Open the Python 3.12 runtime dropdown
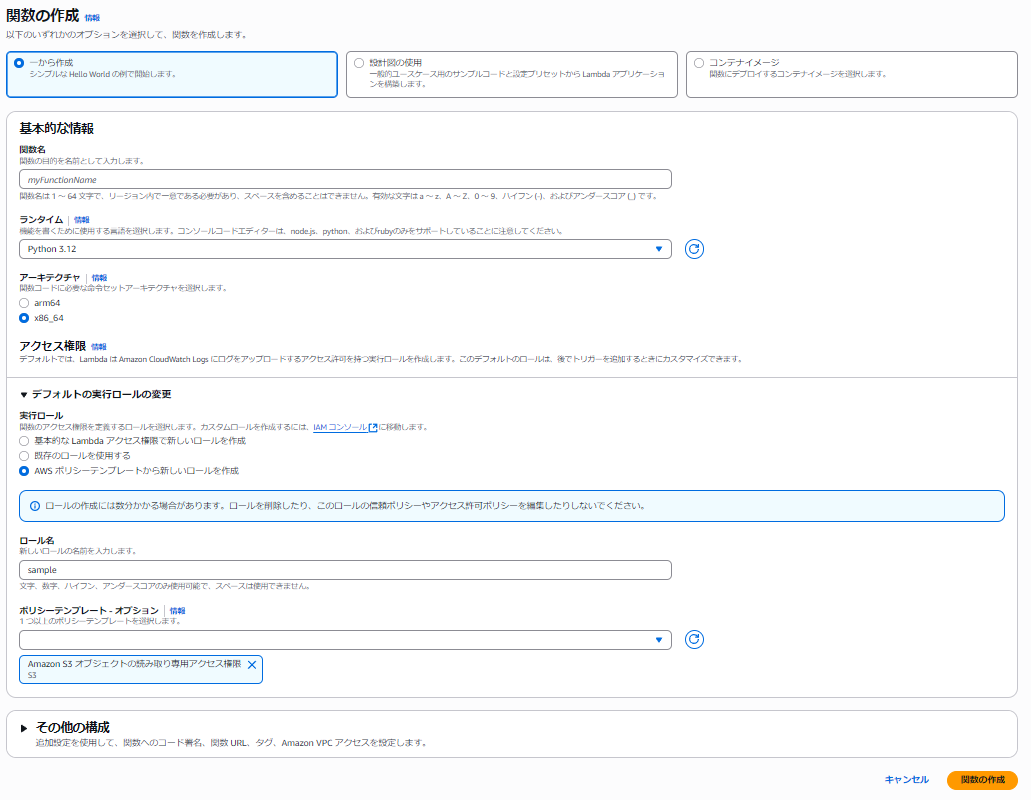Screen dimensions: 1031x800 pyautogui.click(x=345, y=249)
